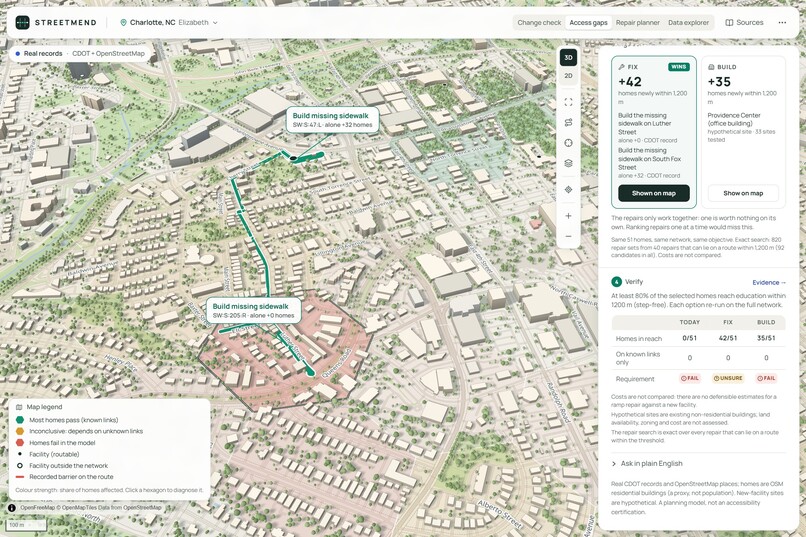Viewport: 806px width, 537px height.
Task: Click the Map legend header icon
Action: [x=19, y=407]
